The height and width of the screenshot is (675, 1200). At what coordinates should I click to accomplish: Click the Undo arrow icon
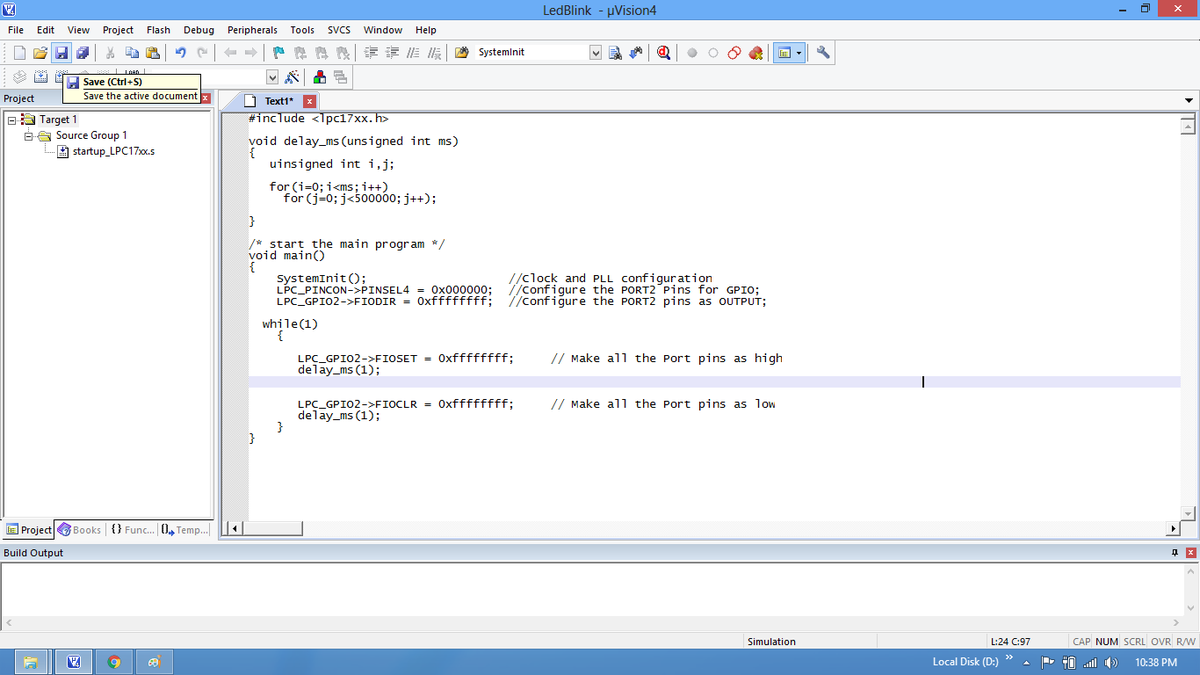[180, 52]
